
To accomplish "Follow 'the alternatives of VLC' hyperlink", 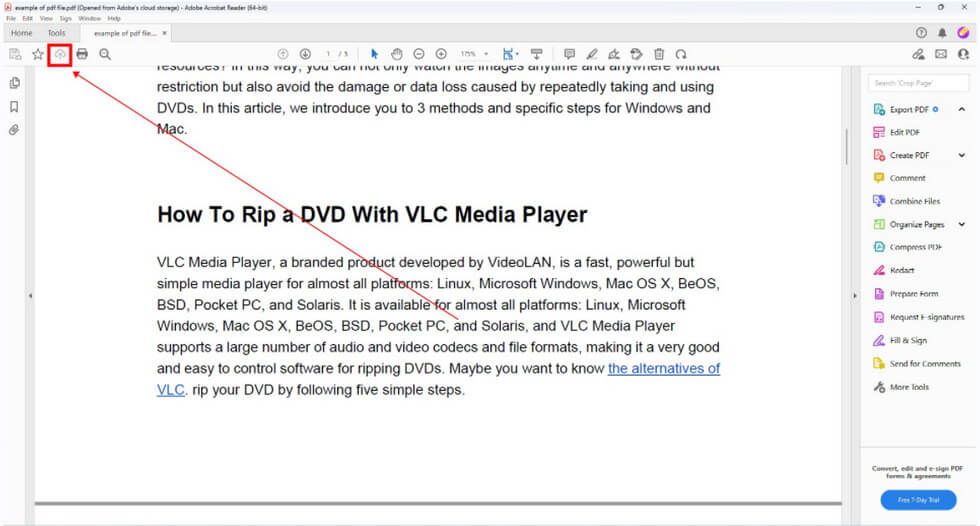I will tap(664, 369).
